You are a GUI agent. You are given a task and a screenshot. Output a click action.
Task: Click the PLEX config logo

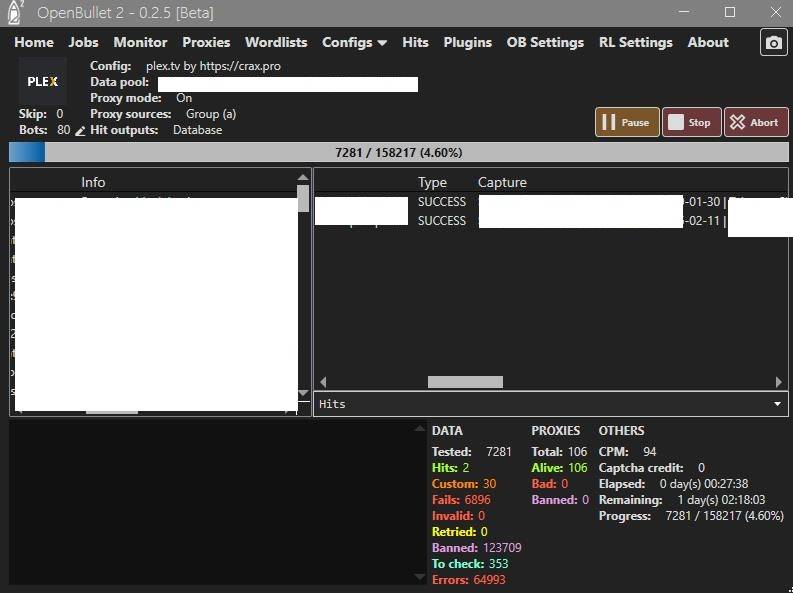[42, 81]
